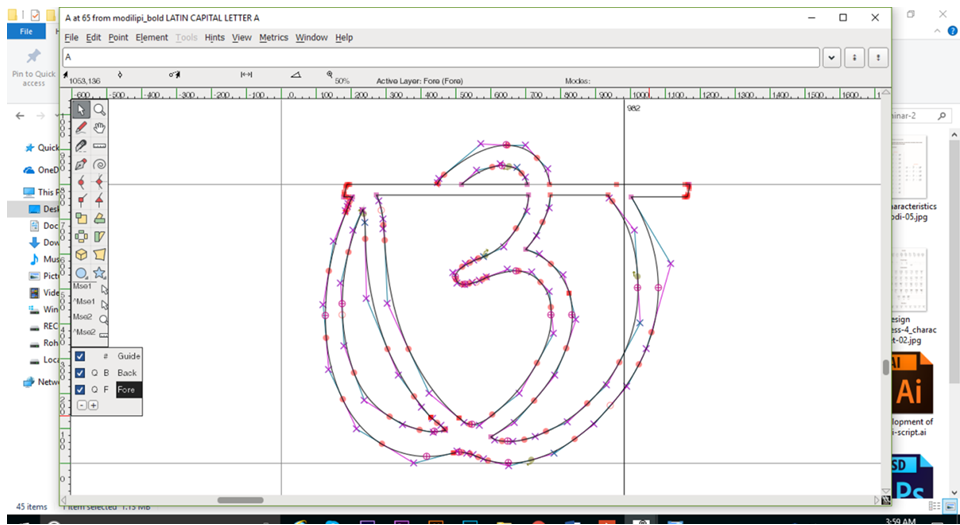The height and width of the screenshot is (525, 960).
Task: Activate the Guide layer by name
Action: tap(129, 356)
